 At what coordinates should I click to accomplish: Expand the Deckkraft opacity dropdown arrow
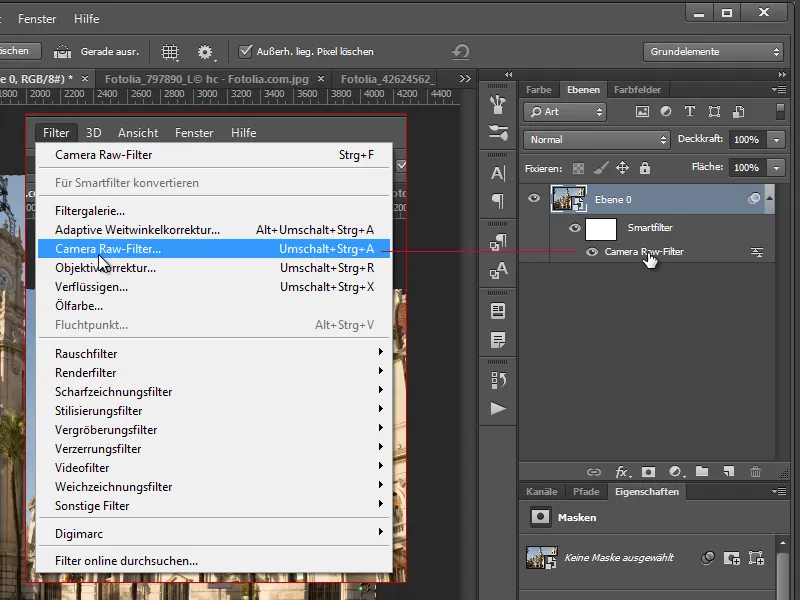tap(778, 140)
